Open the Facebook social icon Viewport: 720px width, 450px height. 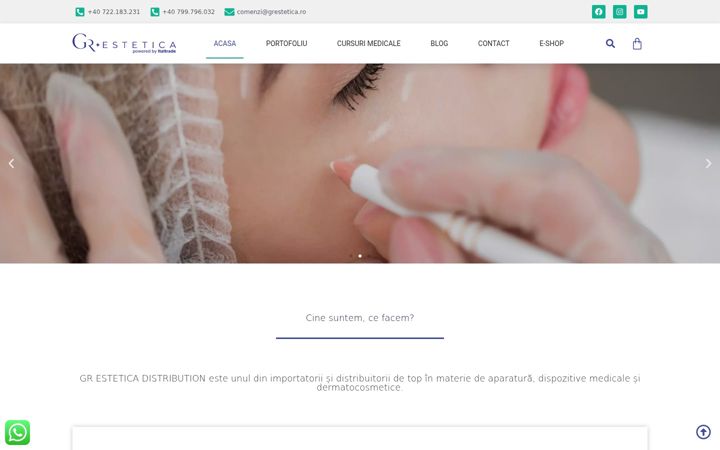(598, 12)
